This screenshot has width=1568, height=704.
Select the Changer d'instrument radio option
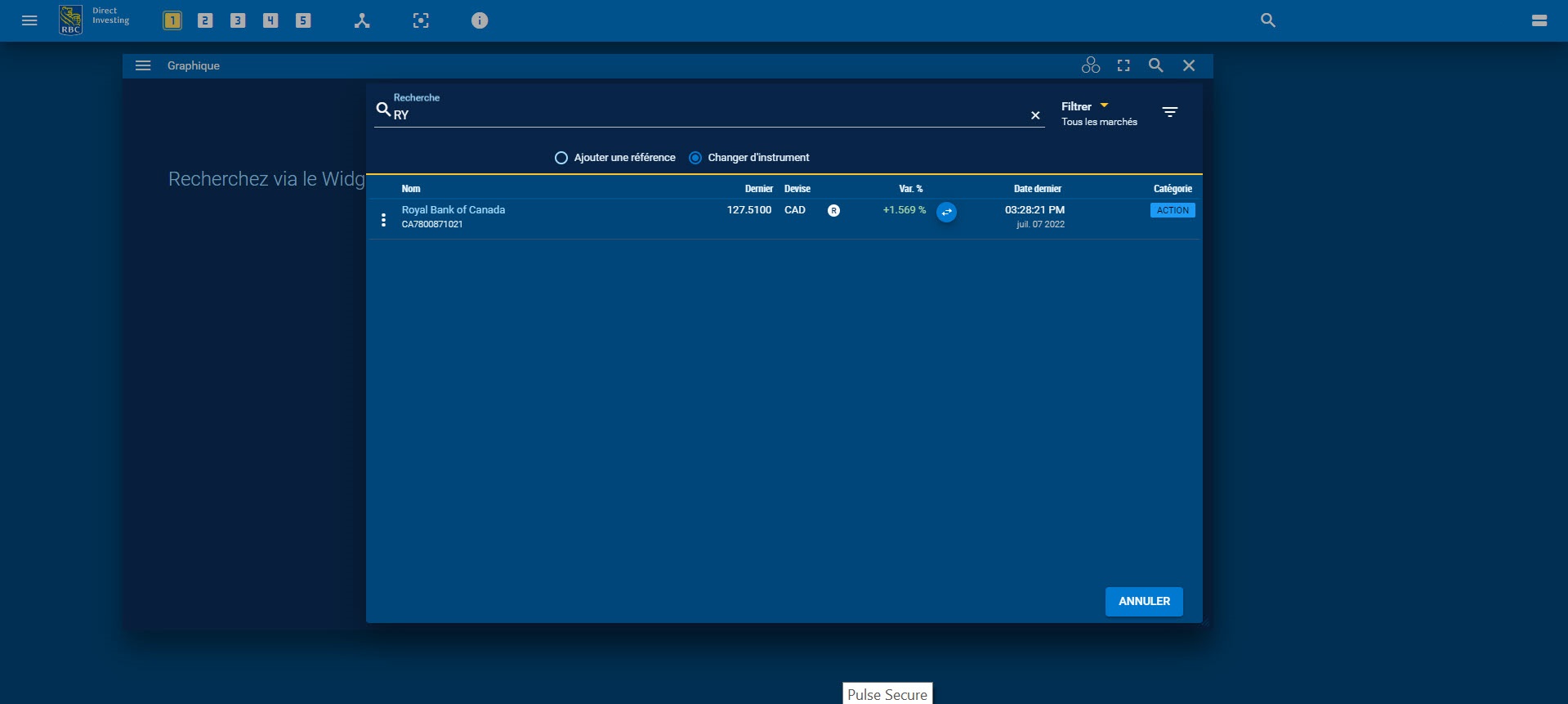pyautogui.click(x=695, y=158)
